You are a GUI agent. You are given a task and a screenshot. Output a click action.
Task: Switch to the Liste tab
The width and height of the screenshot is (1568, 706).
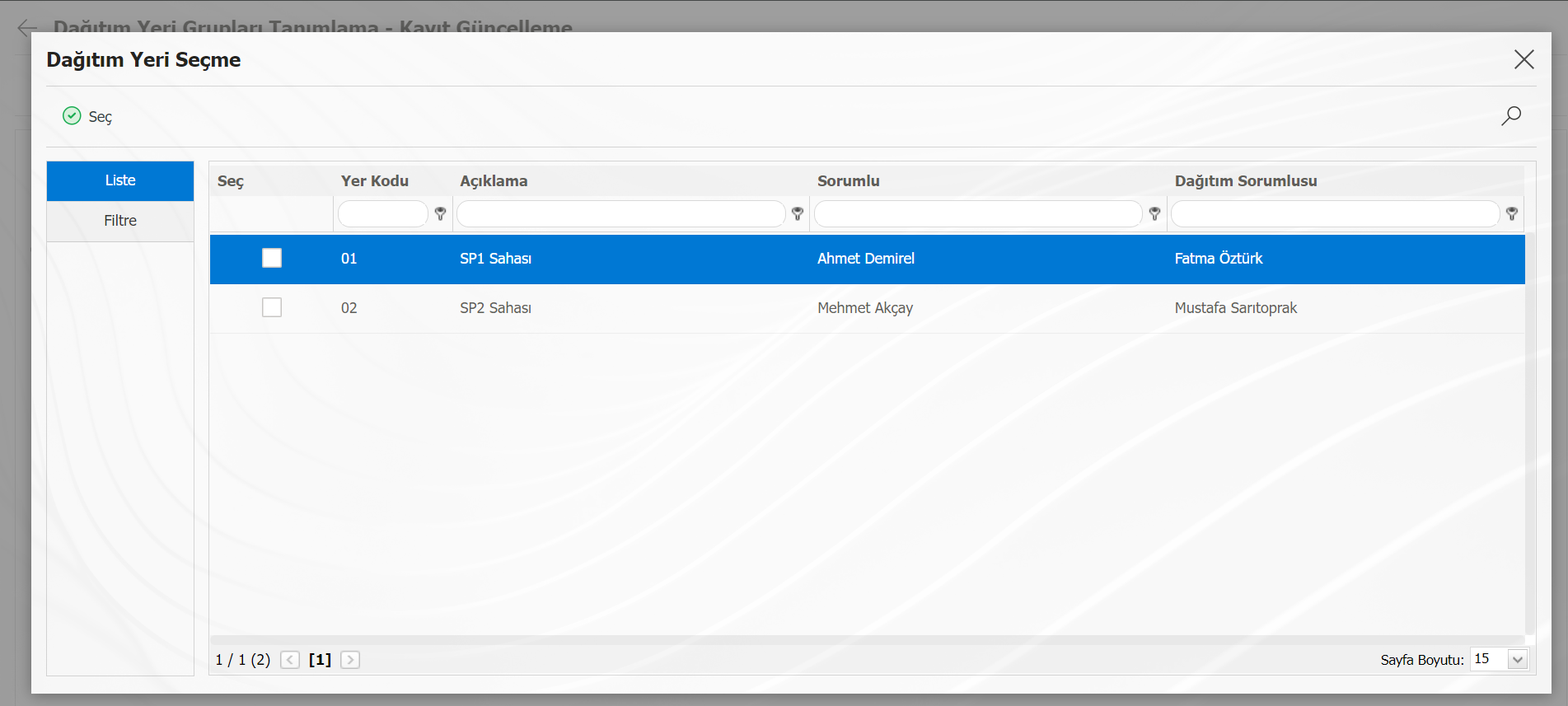pyautogui.click(x=120, y=180)
